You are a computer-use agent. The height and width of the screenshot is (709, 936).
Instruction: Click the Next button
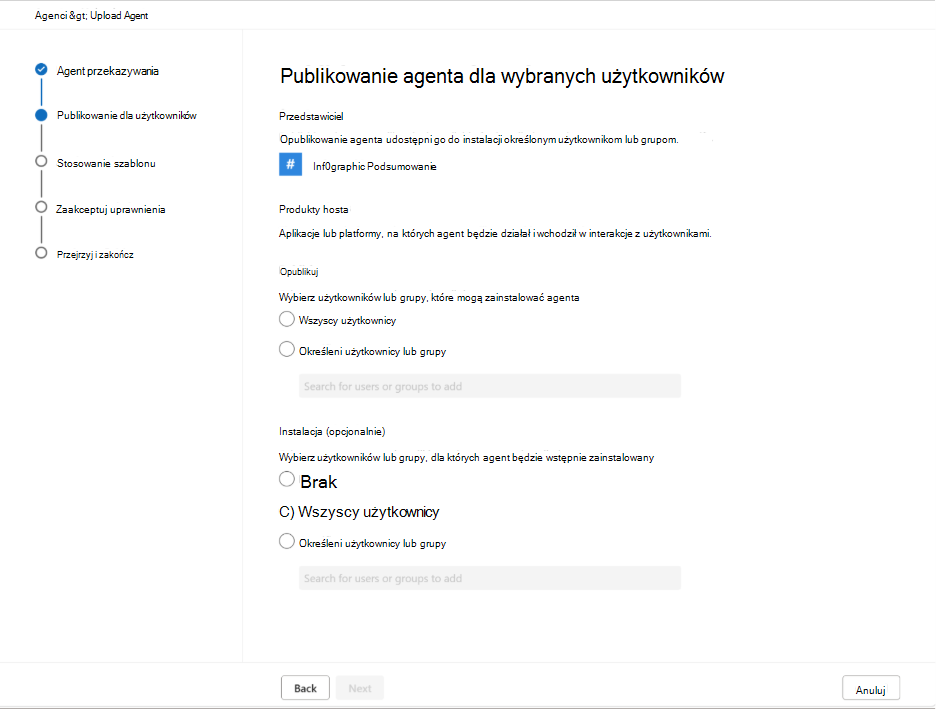click(x=360, y=688)
